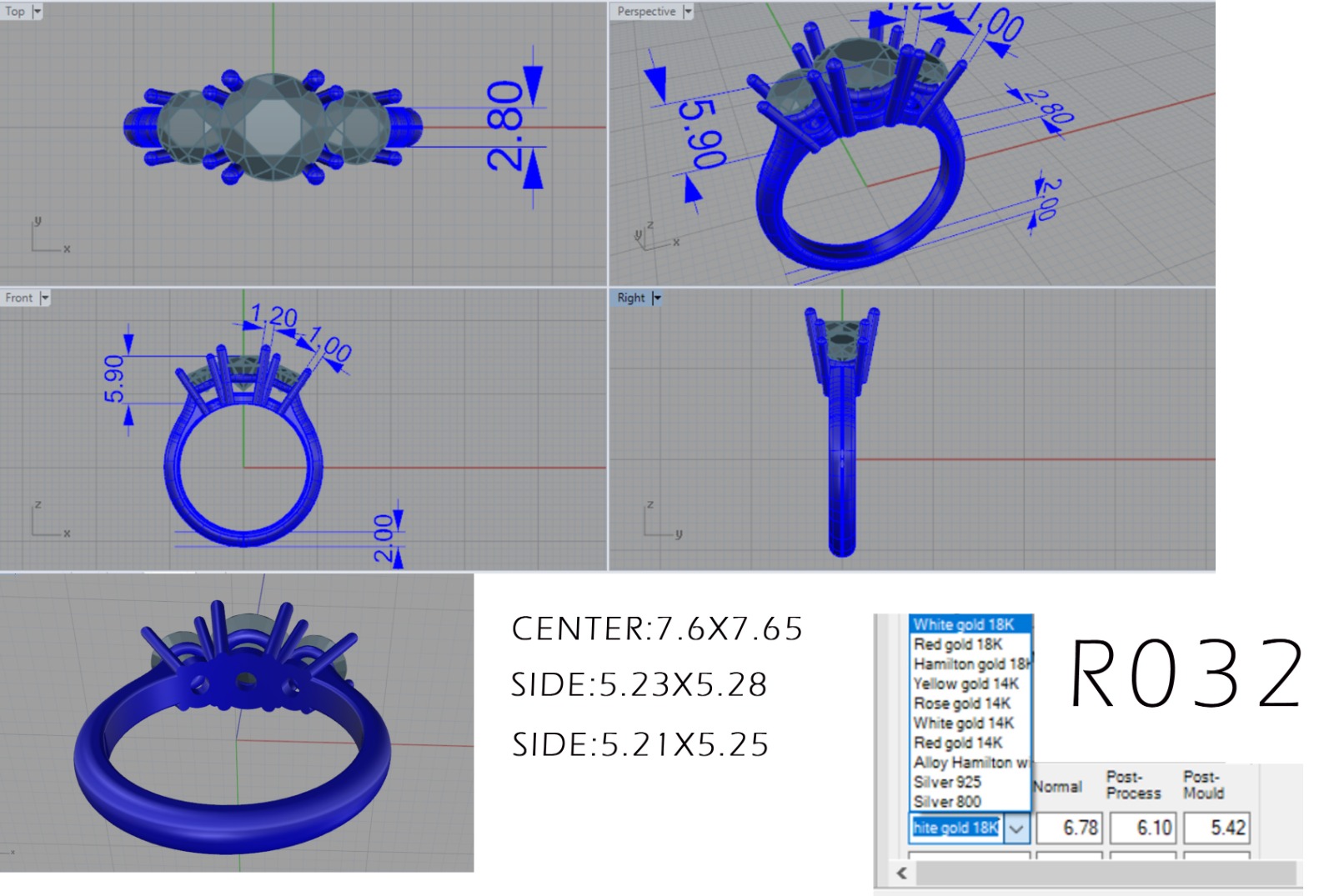The image size is (1334, 896).
Task: Click the 2.80 dimension in Top view
Action: [505, 127]
